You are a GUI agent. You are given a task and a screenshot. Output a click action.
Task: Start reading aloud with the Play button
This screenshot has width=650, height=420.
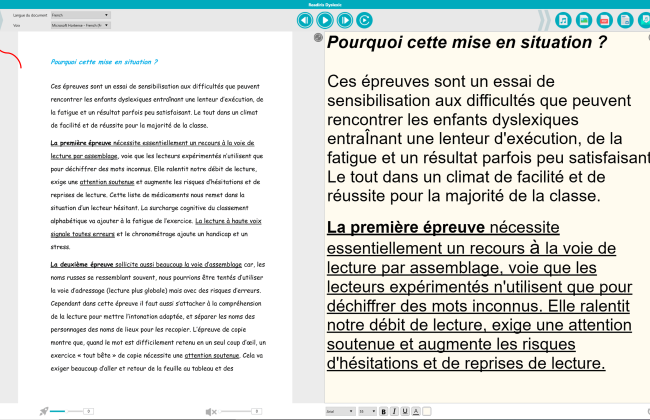pos(325,20)
